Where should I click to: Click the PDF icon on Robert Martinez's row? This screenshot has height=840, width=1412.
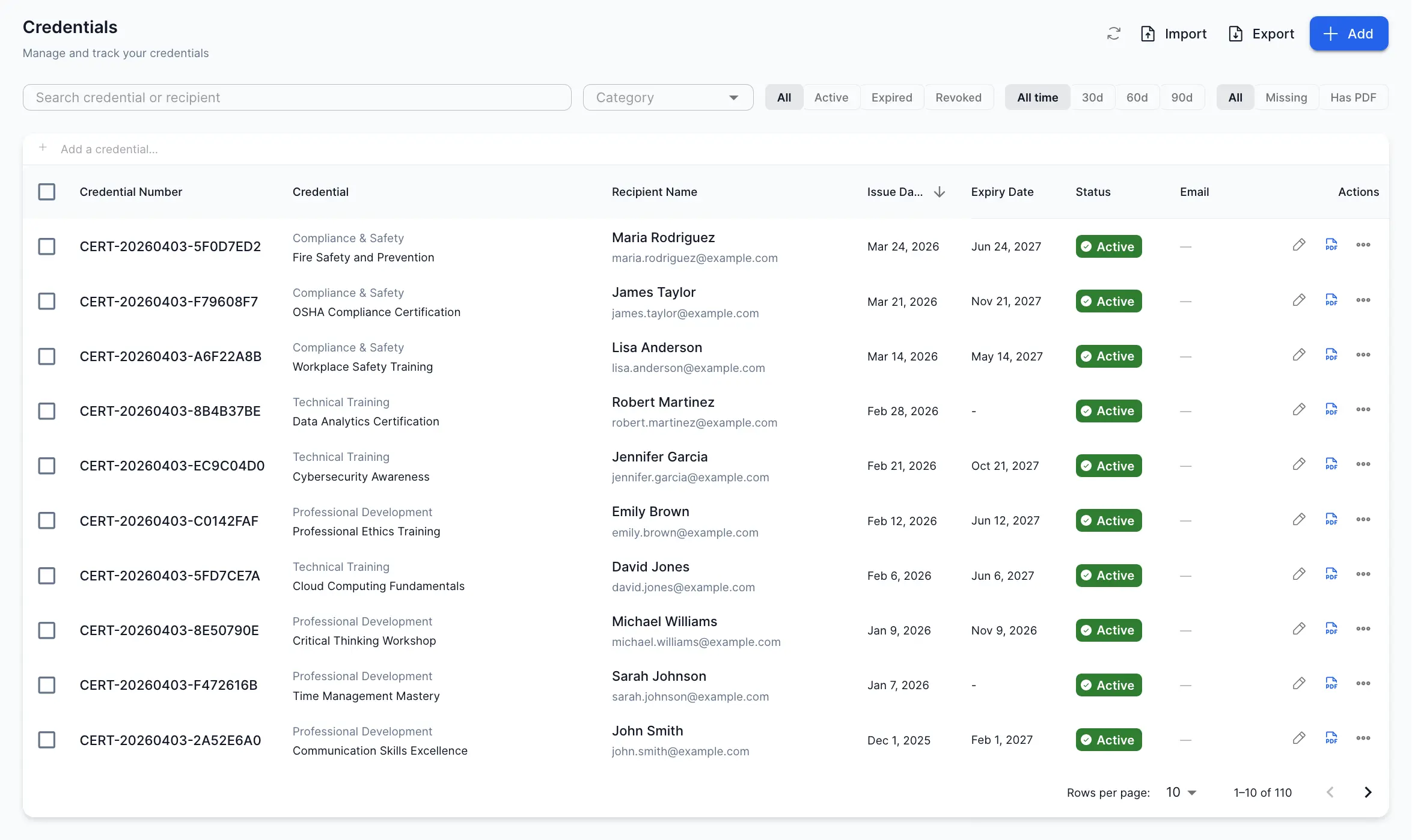click(1331, 409)
